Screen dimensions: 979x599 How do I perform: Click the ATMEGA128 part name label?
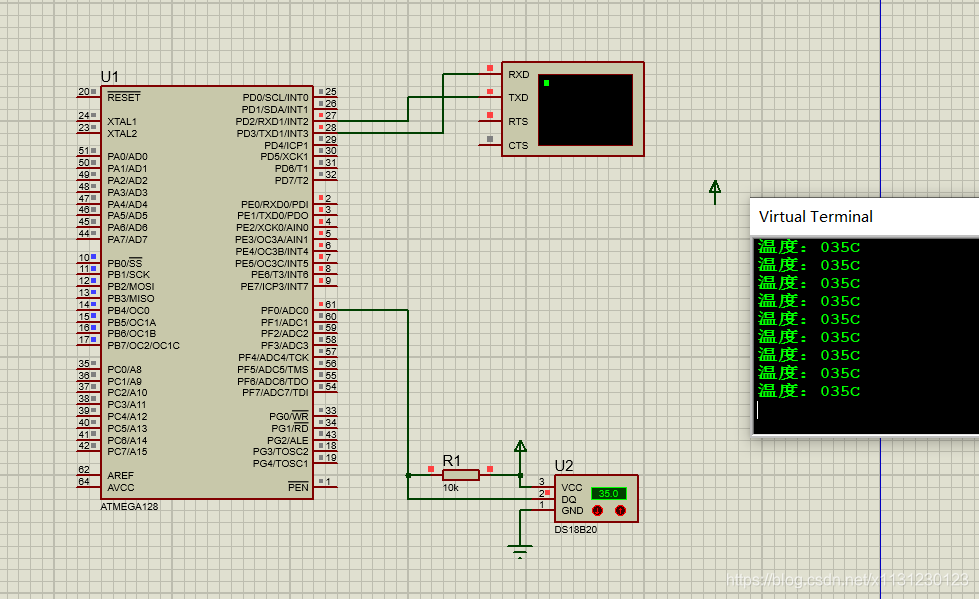129,507
